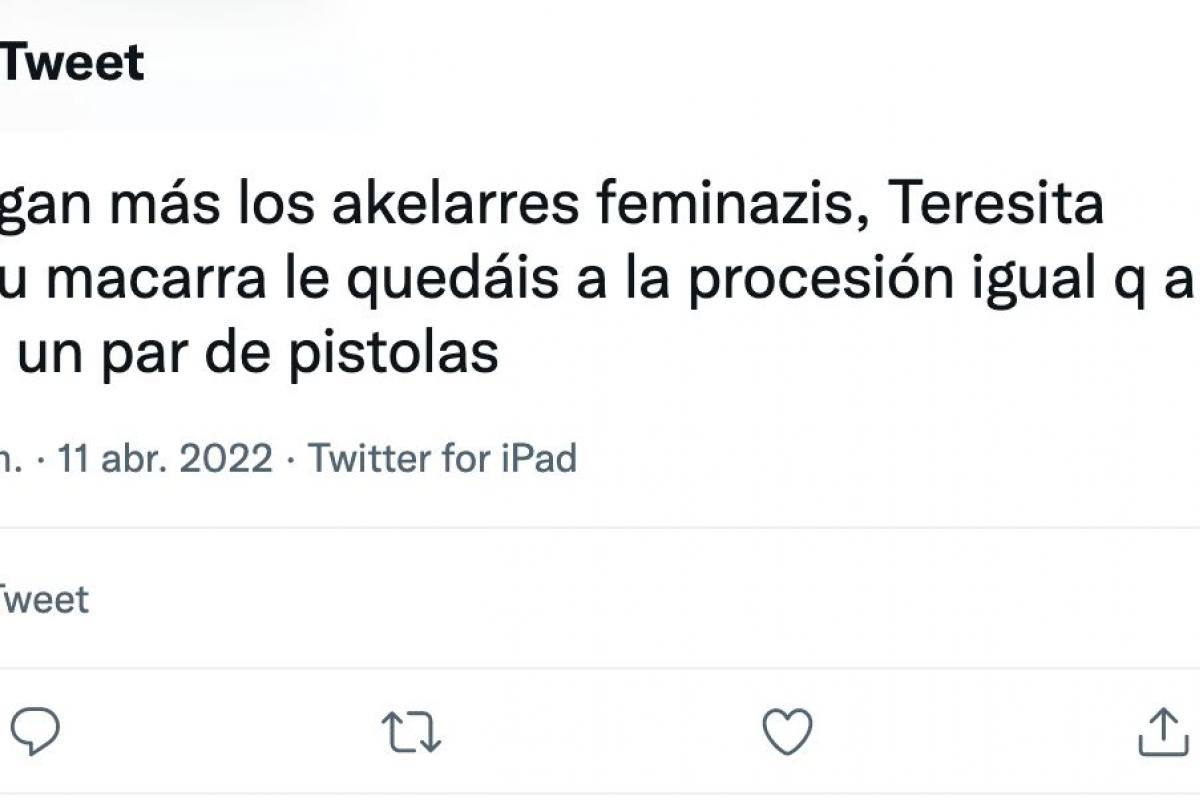Open the "11 abr. 2022" timestamp link
The height and width of the screenshot is (800, 1200).
click(x=165, y=459)
